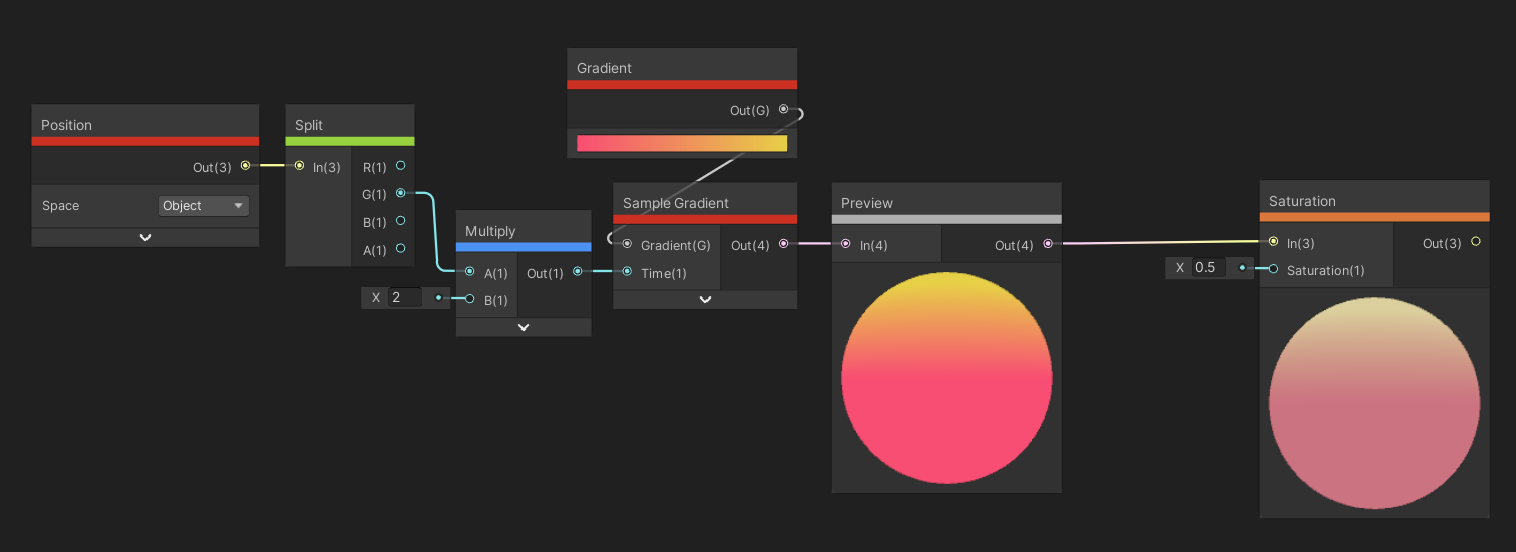
Task: Open the Space dropdown set to Object
Action: click(x=204, y=206)
